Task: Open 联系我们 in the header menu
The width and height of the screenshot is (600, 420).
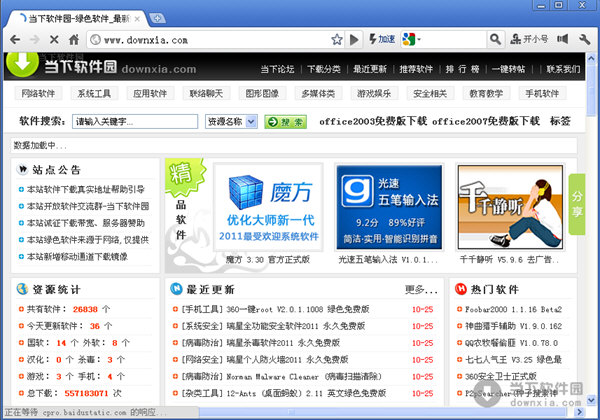Action: coord(563,69)
